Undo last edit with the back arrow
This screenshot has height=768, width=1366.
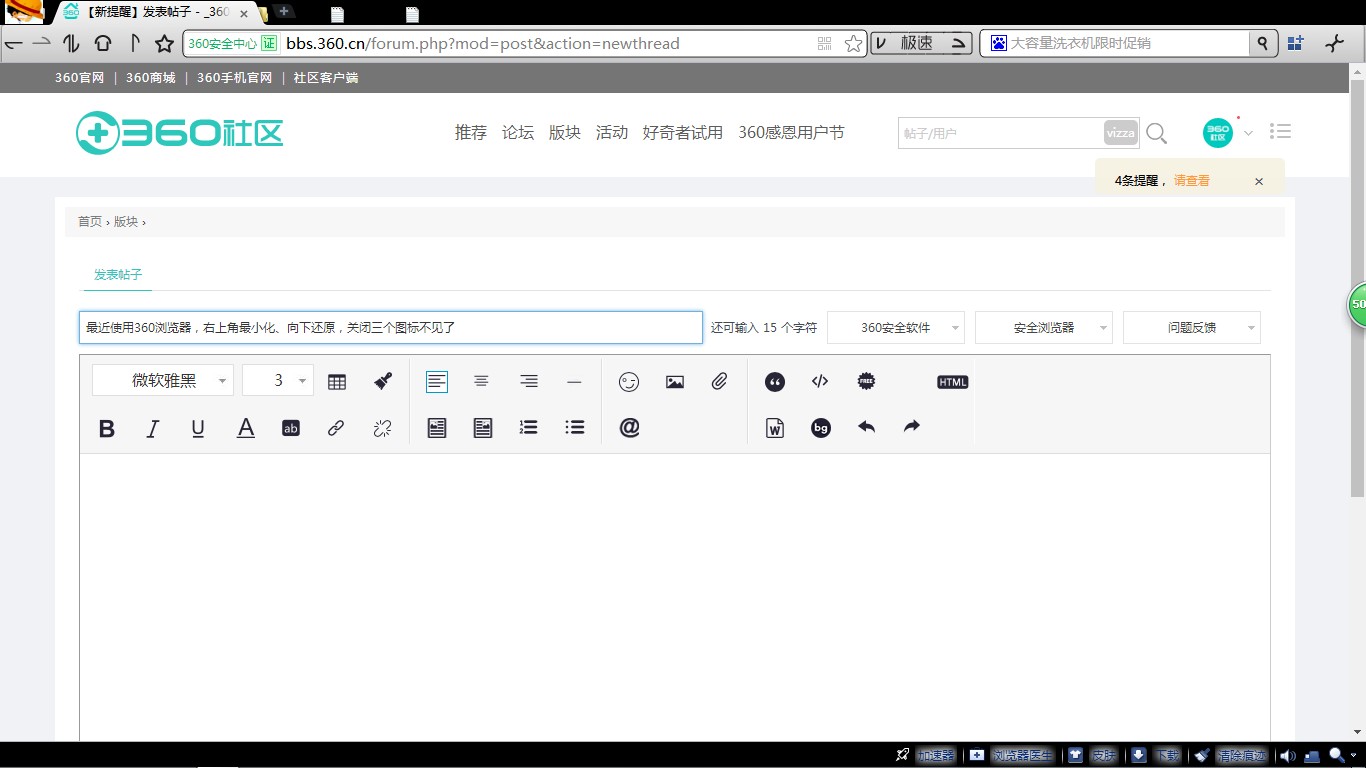point(866,427)
